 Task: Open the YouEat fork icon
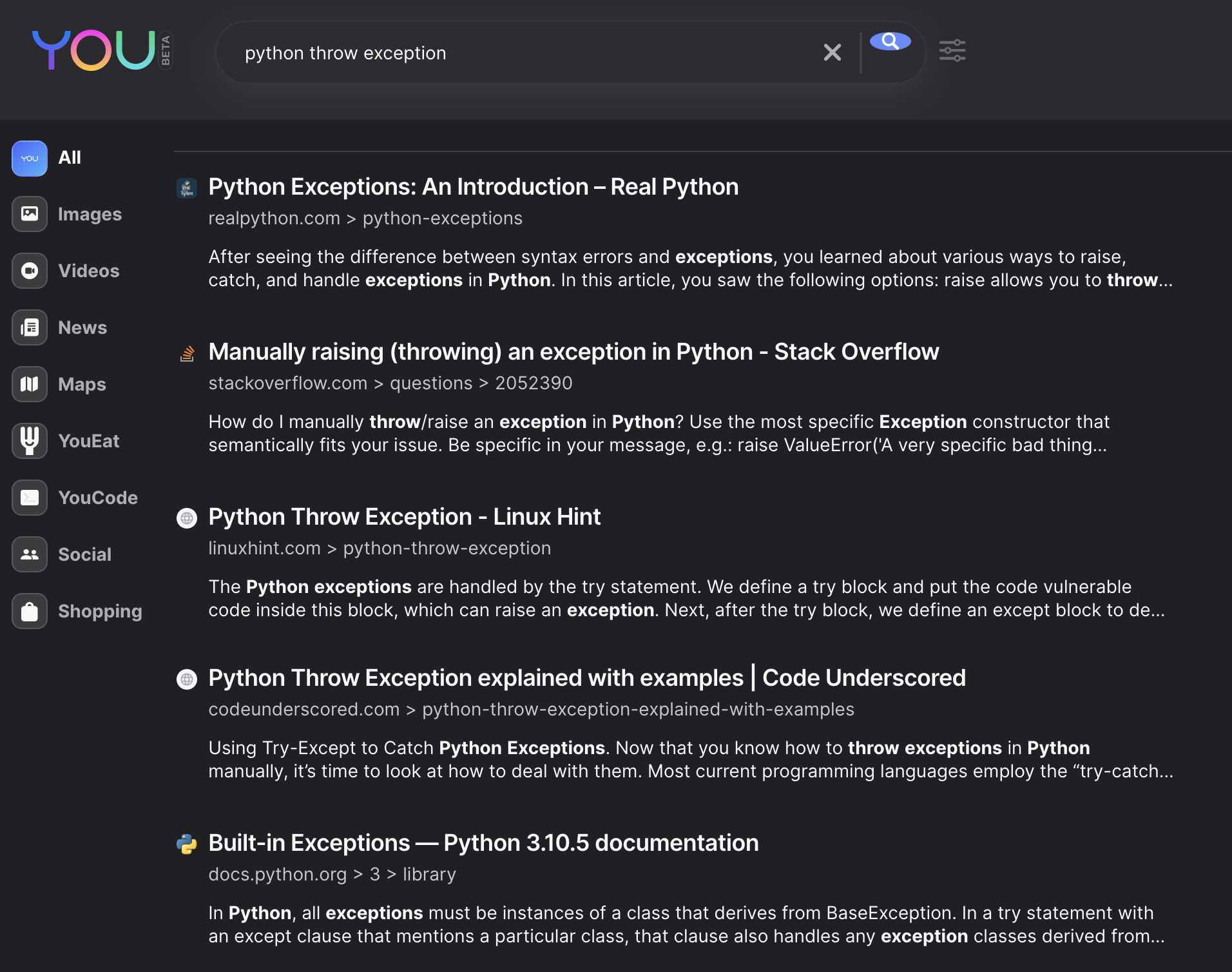(30, 441)
